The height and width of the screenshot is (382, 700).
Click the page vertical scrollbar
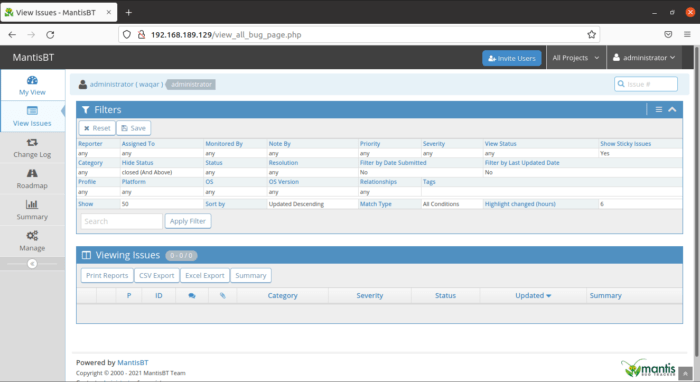(x=696, y=201)
